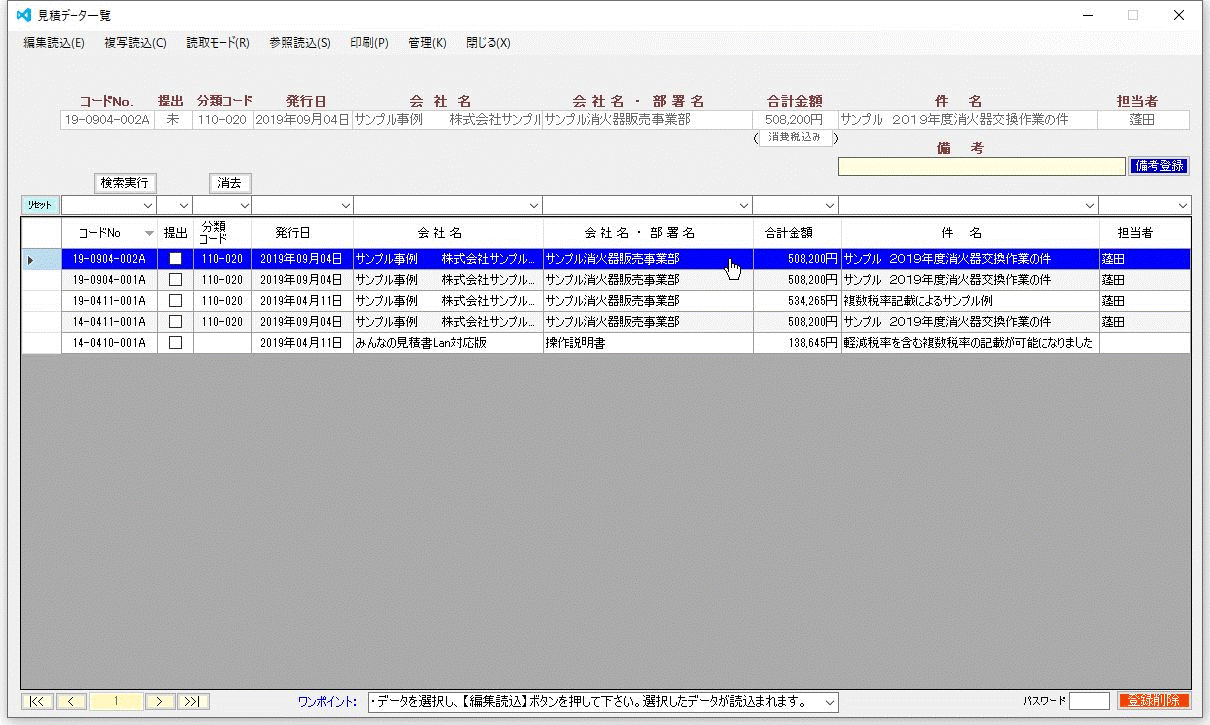Click the 閉じる(X) menu item
The image size is (1210, 725).
pyautogui.click(x=488, y=43)
